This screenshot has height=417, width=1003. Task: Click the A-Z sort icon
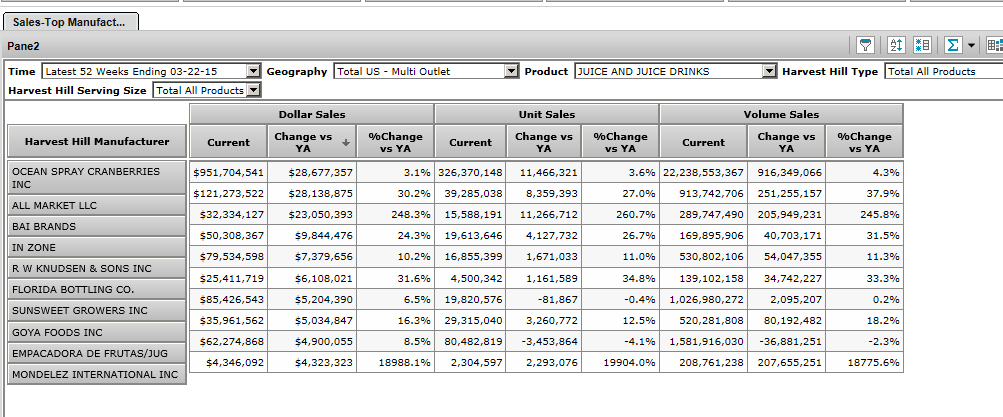[x=897, y=45]
